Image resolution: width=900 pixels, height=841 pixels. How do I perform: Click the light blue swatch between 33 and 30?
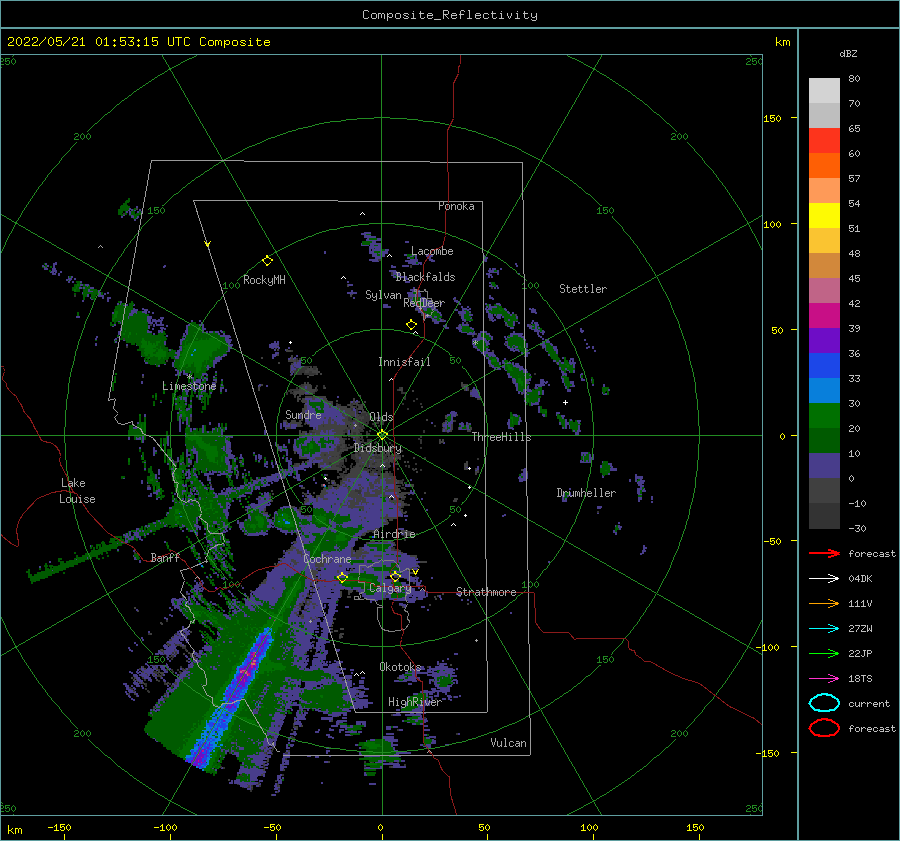pos(824,390)
